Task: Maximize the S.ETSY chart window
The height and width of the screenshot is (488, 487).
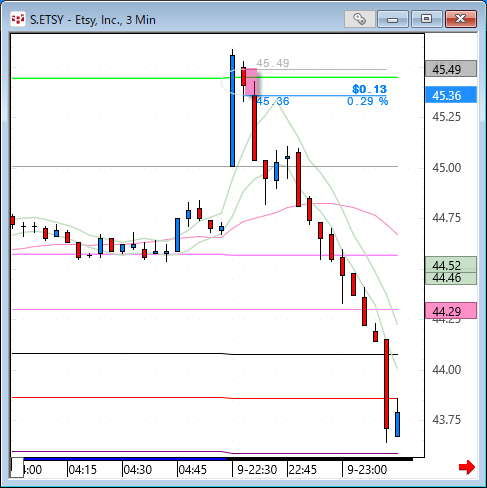Action: click(x=426, y=19)
